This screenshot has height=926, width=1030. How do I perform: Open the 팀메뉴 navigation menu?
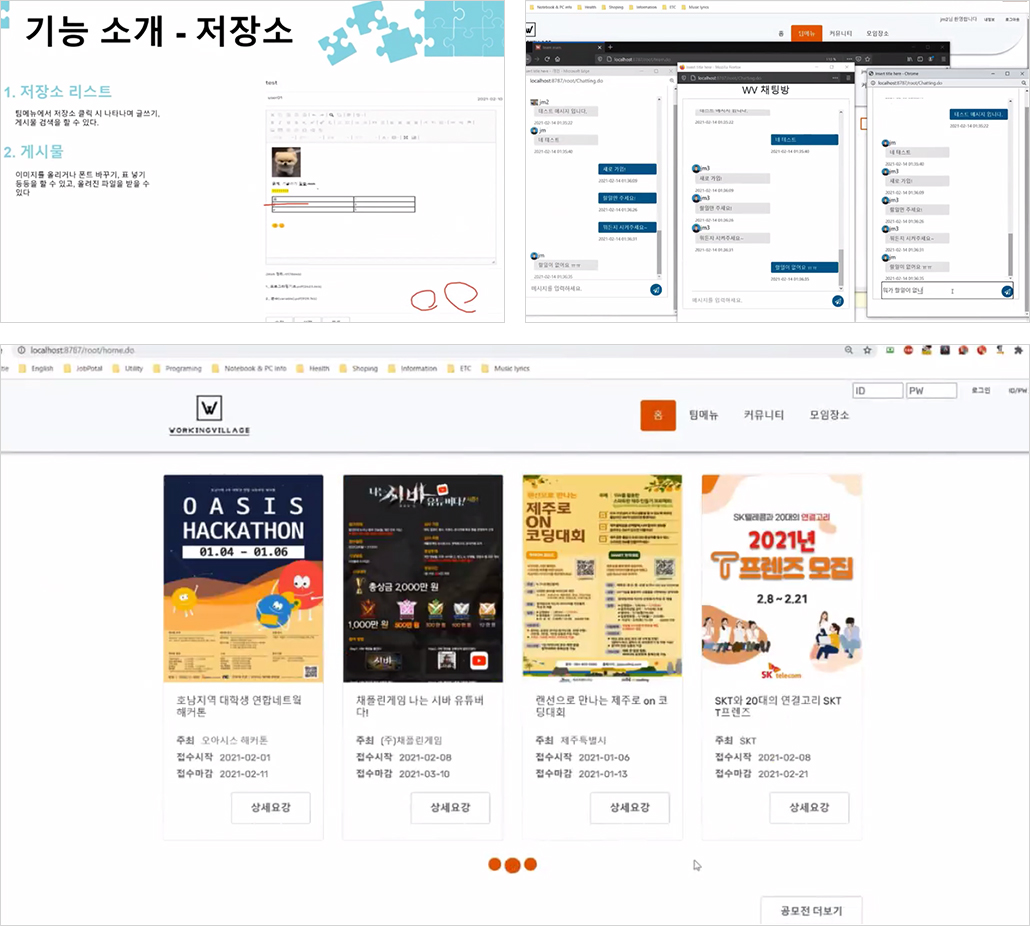point(703,415)
